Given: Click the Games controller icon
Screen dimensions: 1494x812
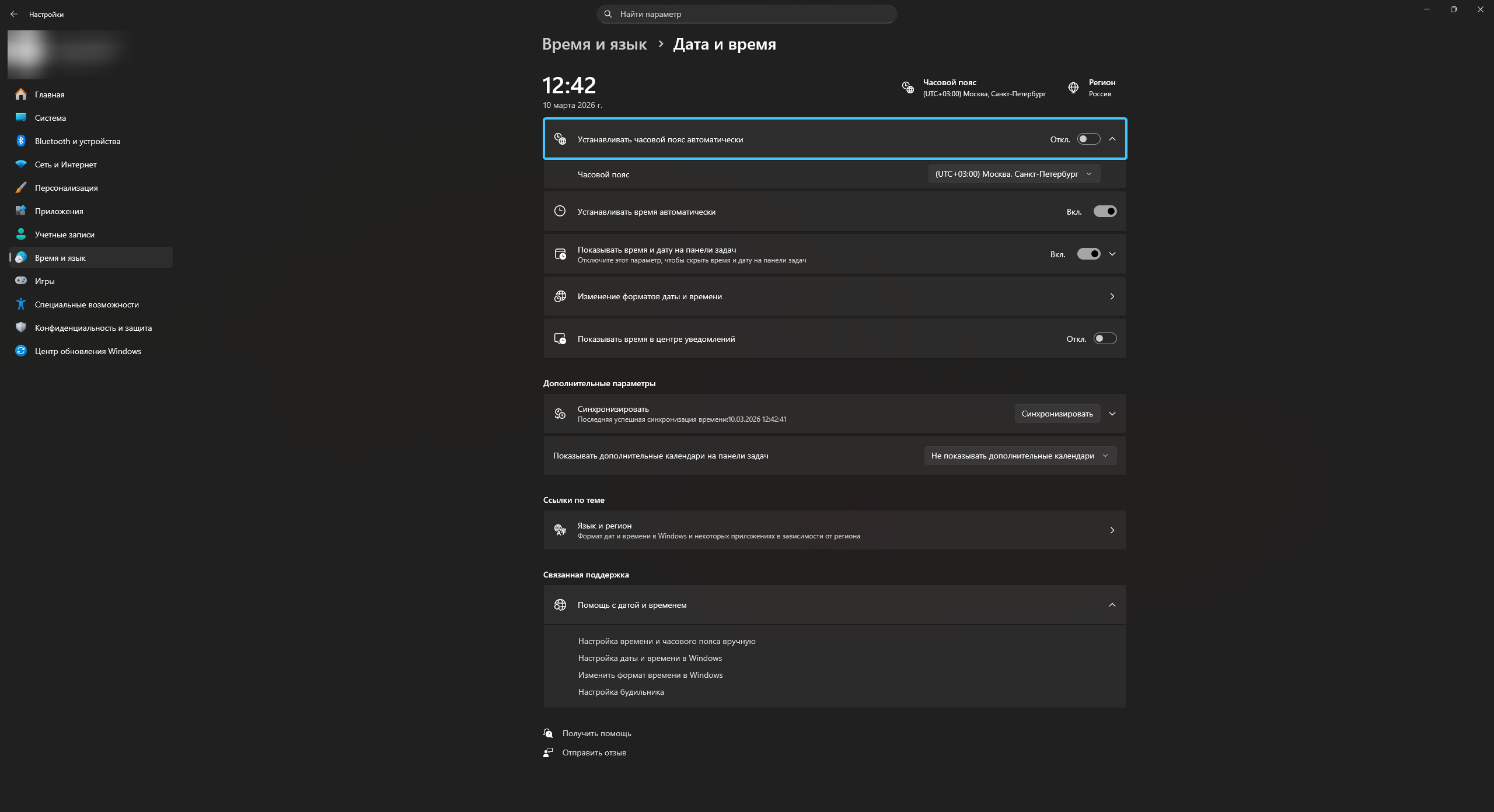Looking at the screenshot, I should pos(21,281).
